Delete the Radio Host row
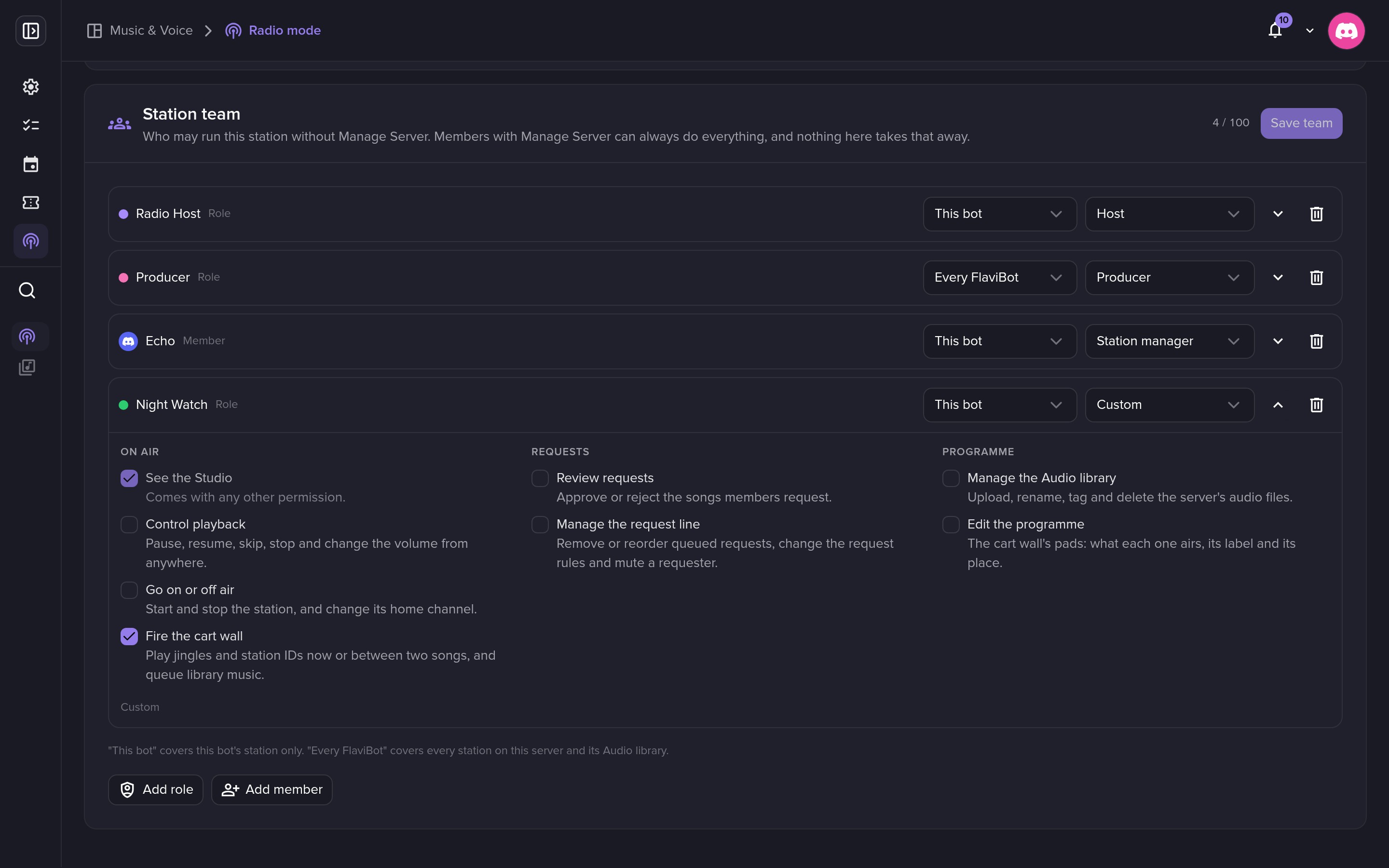 click(x=1316, y=214)
